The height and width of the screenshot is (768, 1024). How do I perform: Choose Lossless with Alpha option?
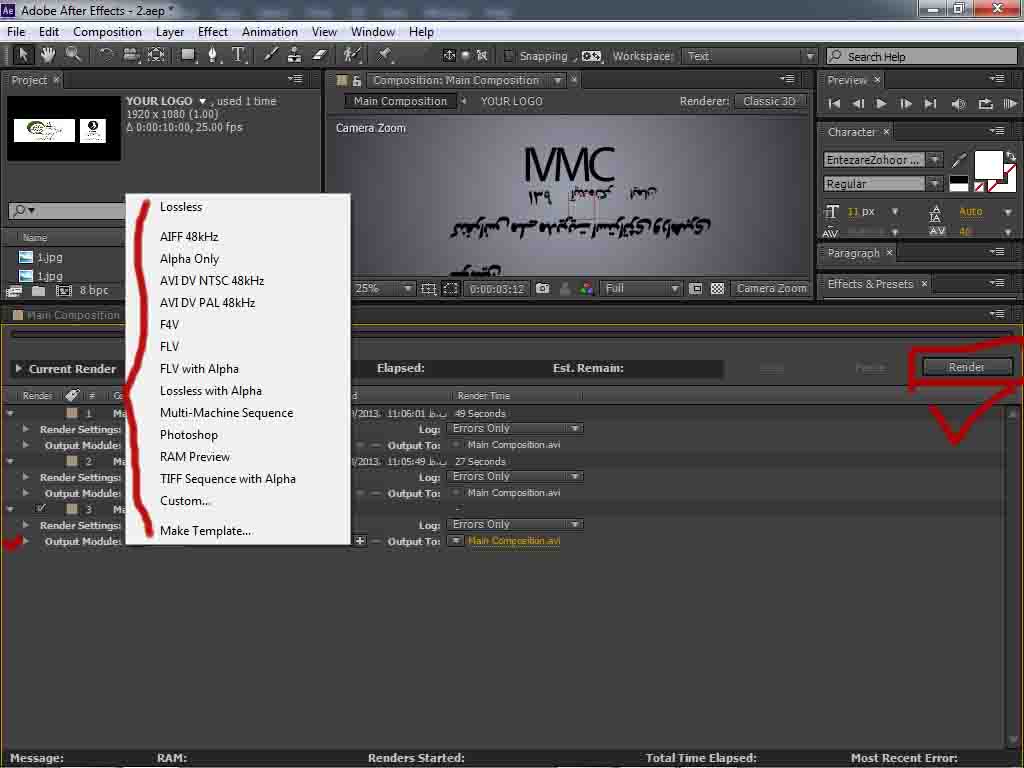pyautogui.click(x=211, y=391)
